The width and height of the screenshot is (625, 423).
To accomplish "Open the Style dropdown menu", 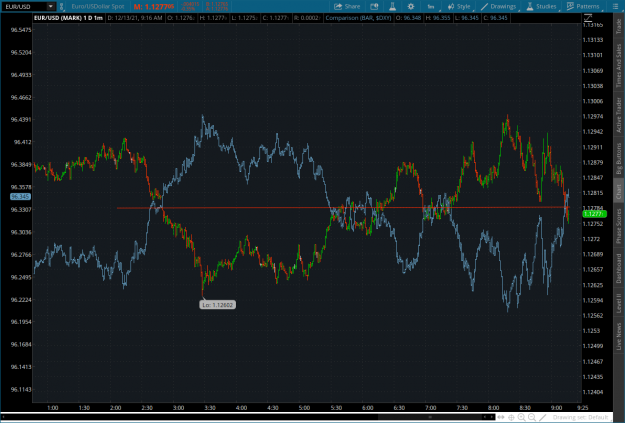I will (x=459, y=6).
